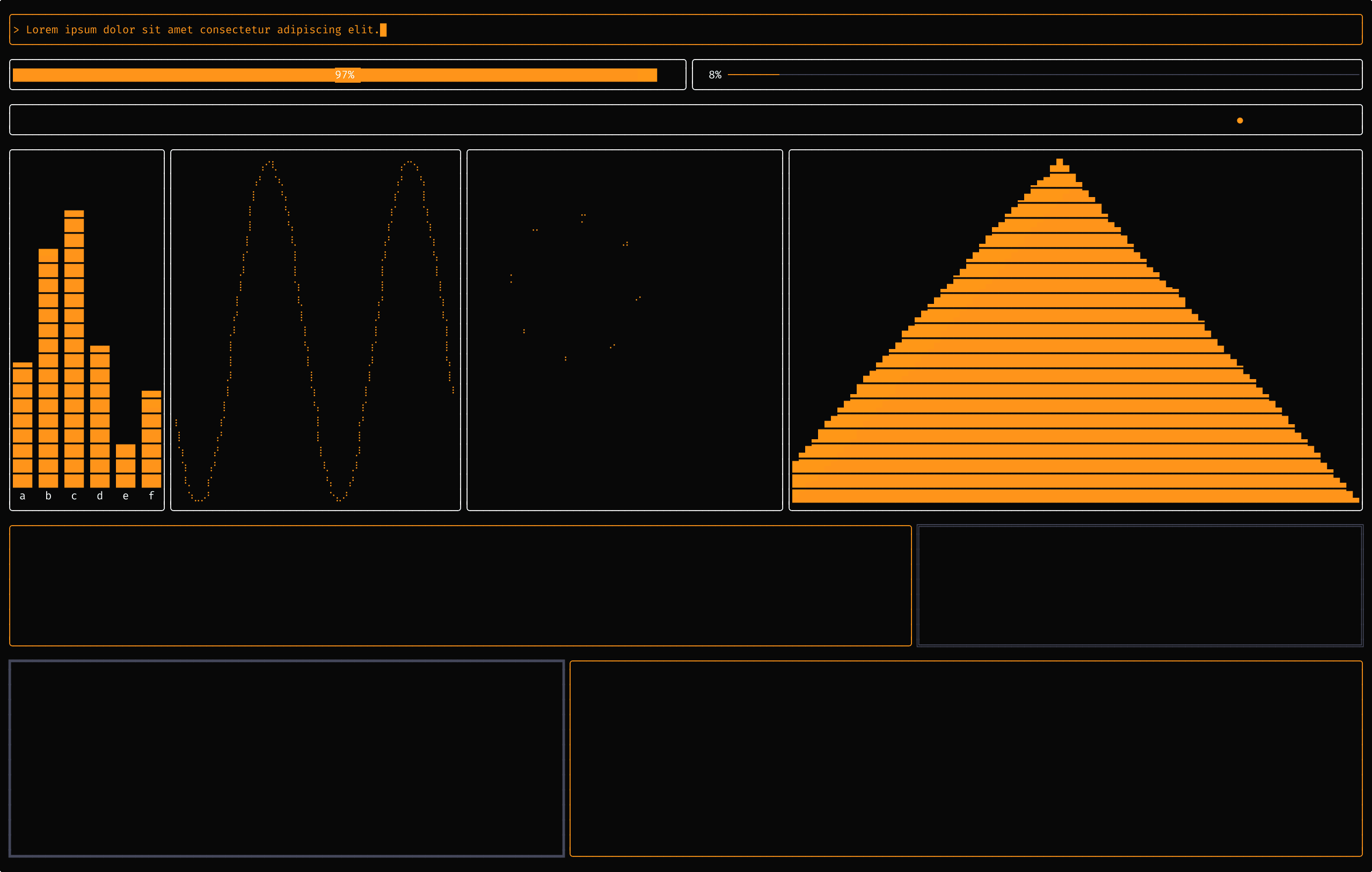Click the 97% progress bar label
Image resolution: width=1372 pixels, height=872 pixels.
345,75
